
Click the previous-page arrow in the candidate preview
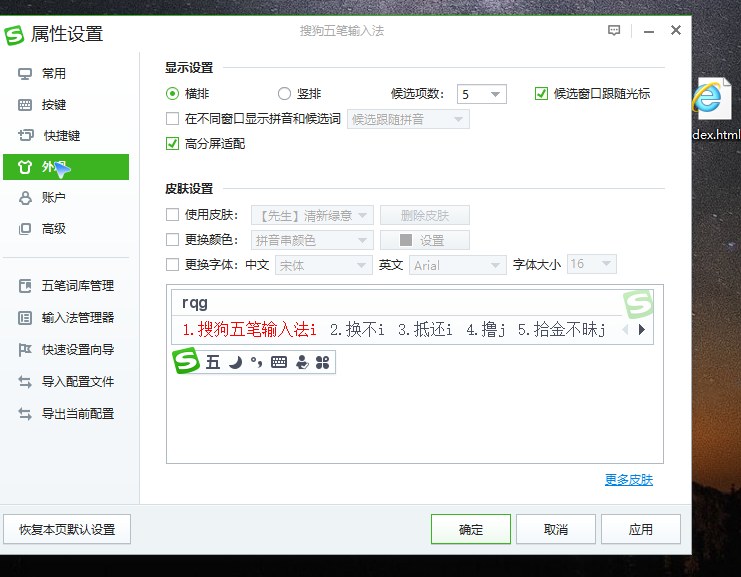625,329
